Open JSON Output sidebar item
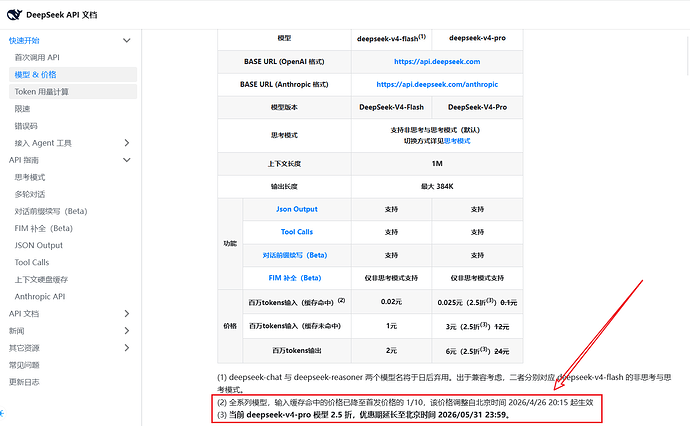Image resolution: width=690 pixels, height=426 pixels. (x=39, y=245)
